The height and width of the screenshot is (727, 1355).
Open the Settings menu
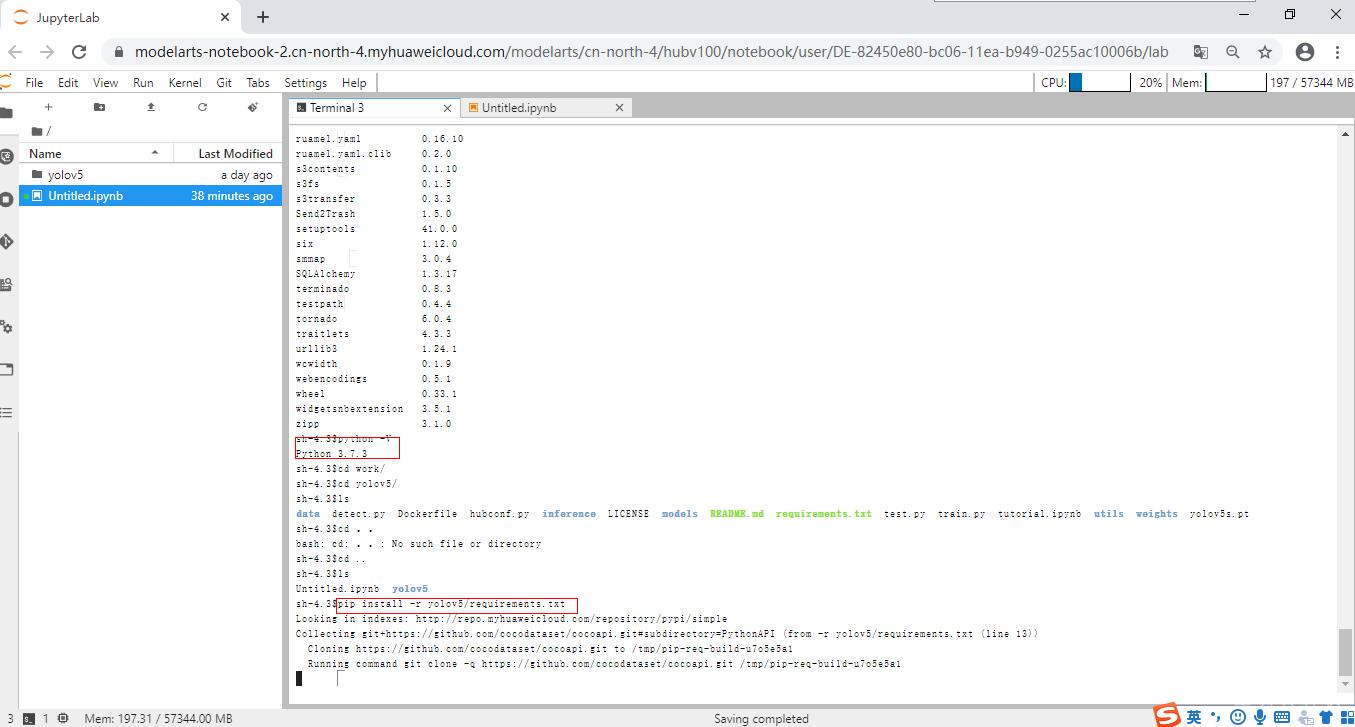(x=305, y=83)
